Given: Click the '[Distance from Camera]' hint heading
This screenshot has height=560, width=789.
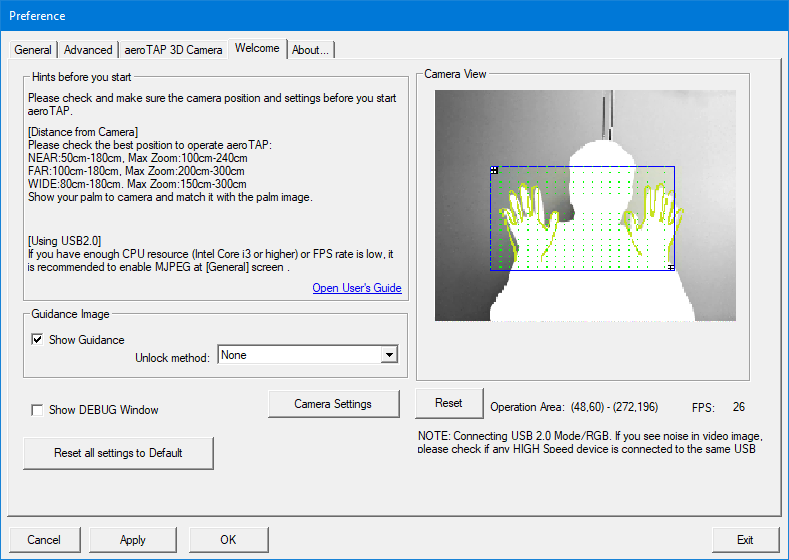Looking at the screenshot, I should tap(83, 132).
